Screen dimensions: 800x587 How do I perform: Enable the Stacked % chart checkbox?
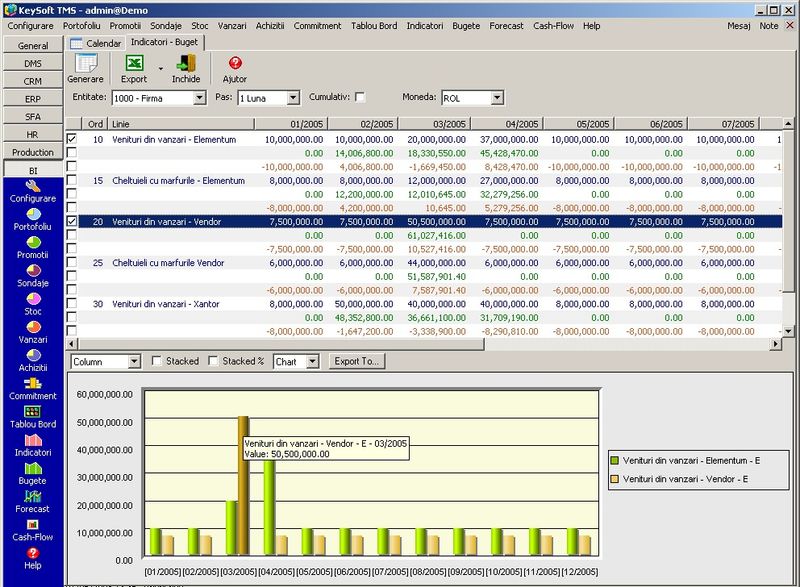tap(213, 361)
